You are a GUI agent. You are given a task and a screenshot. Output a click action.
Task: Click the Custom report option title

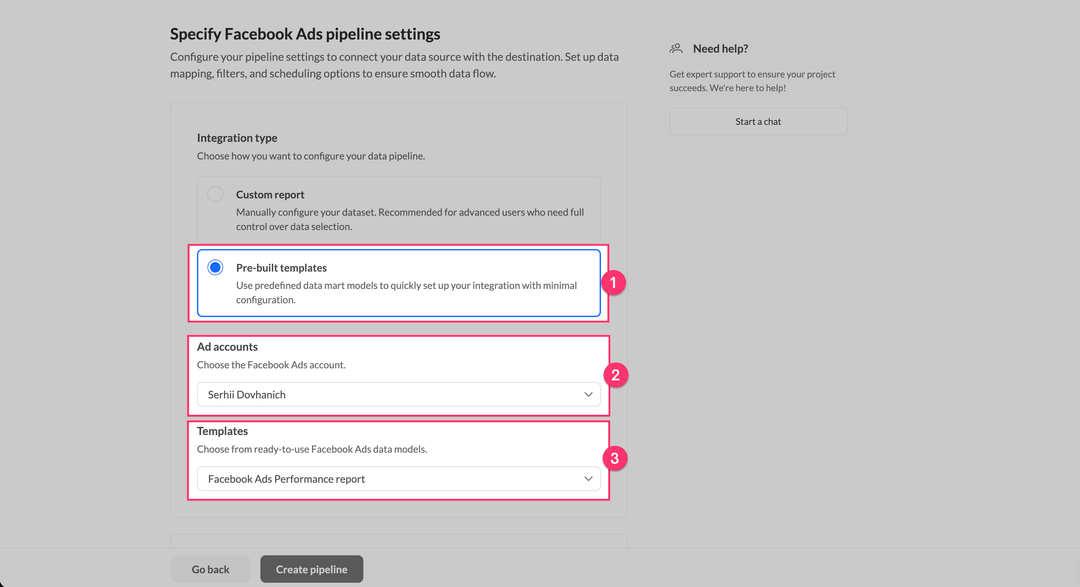pyautogui.click(x=270, y=195)
